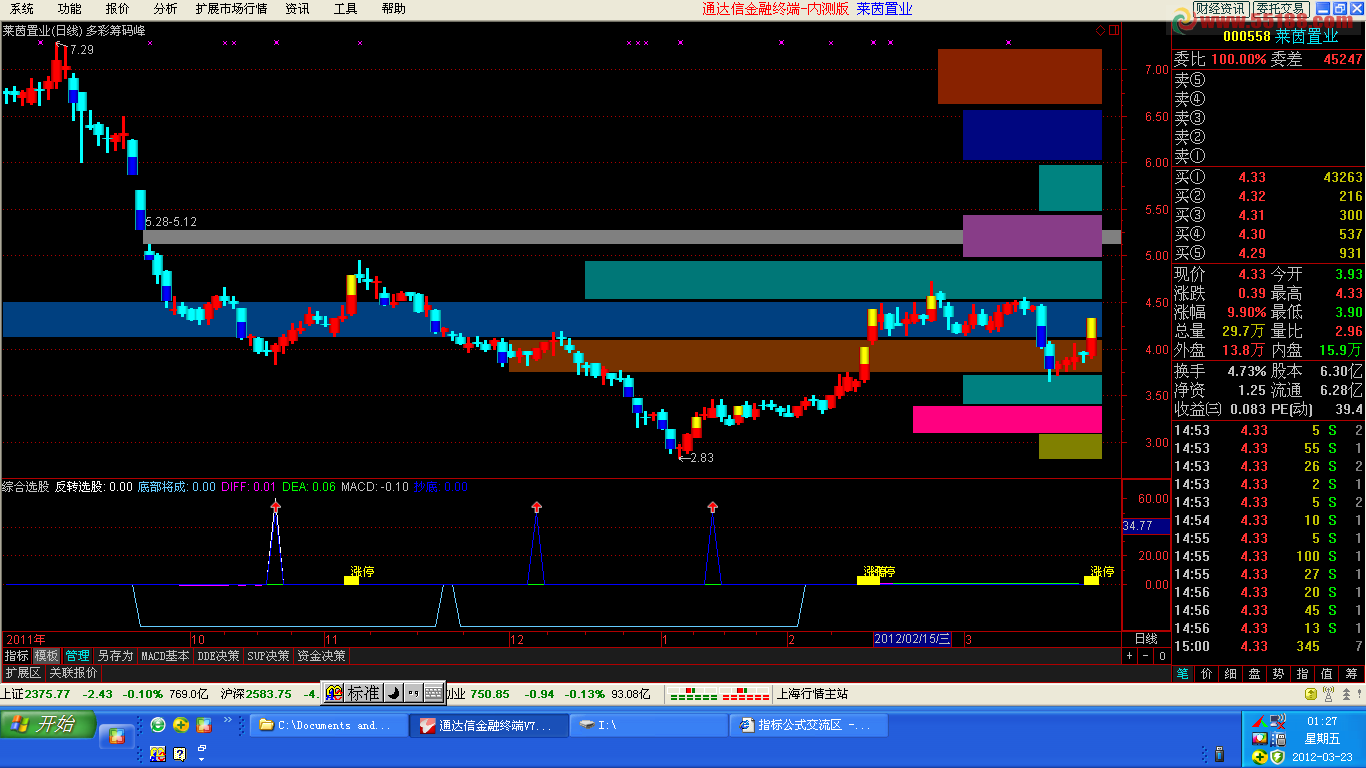Click the panel layout icon atop the chart

1114,31
